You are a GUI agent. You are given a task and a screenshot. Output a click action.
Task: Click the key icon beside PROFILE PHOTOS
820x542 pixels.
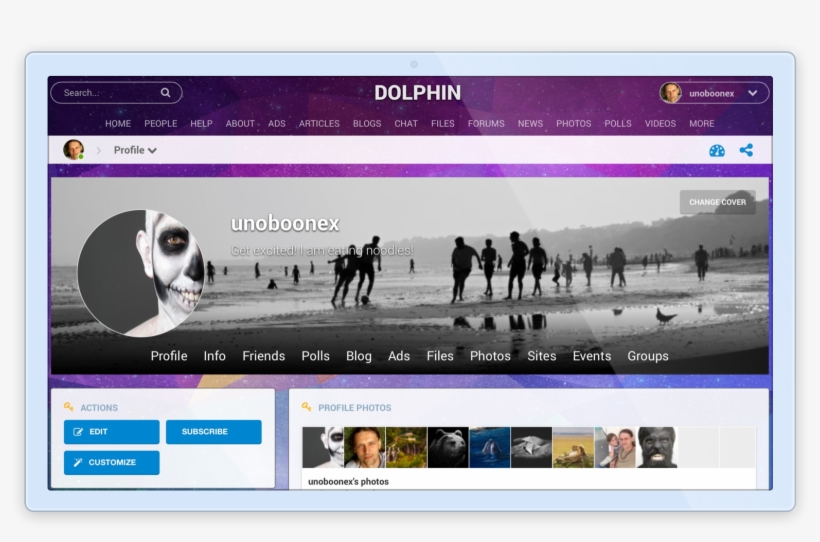306,406
